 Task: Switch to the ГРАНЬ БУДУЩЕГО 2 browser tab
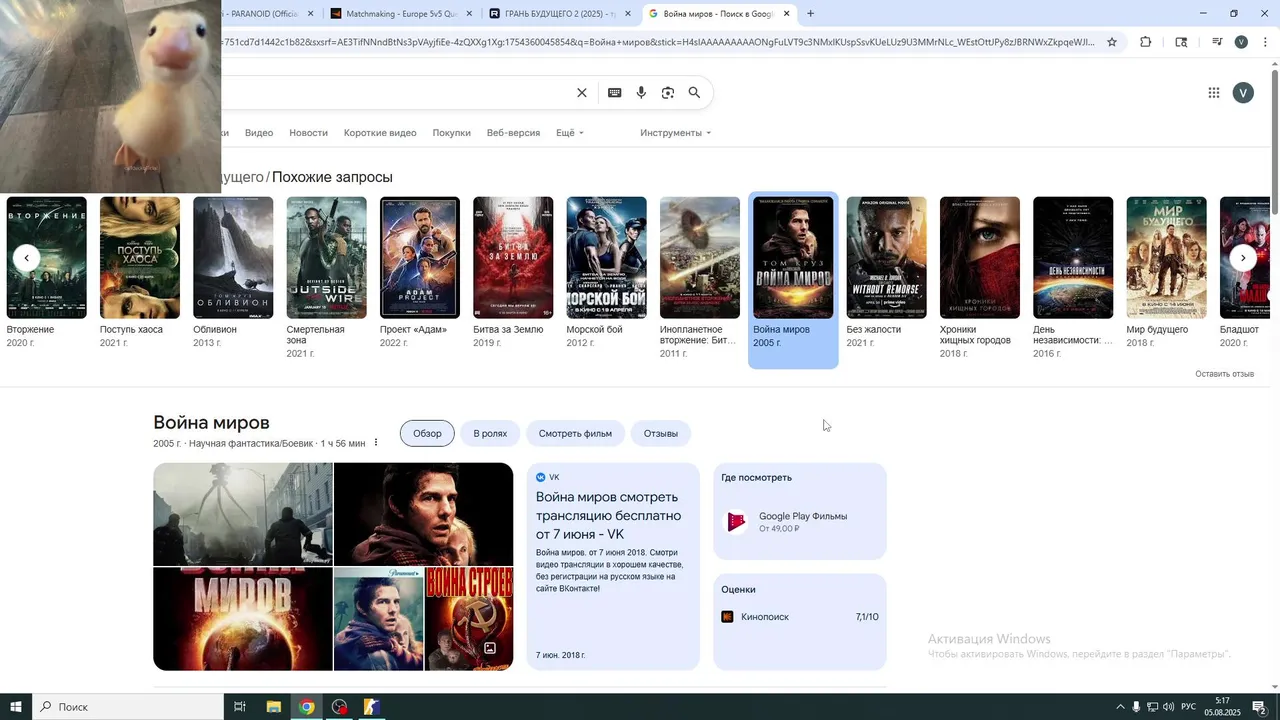tap(559, 14)
